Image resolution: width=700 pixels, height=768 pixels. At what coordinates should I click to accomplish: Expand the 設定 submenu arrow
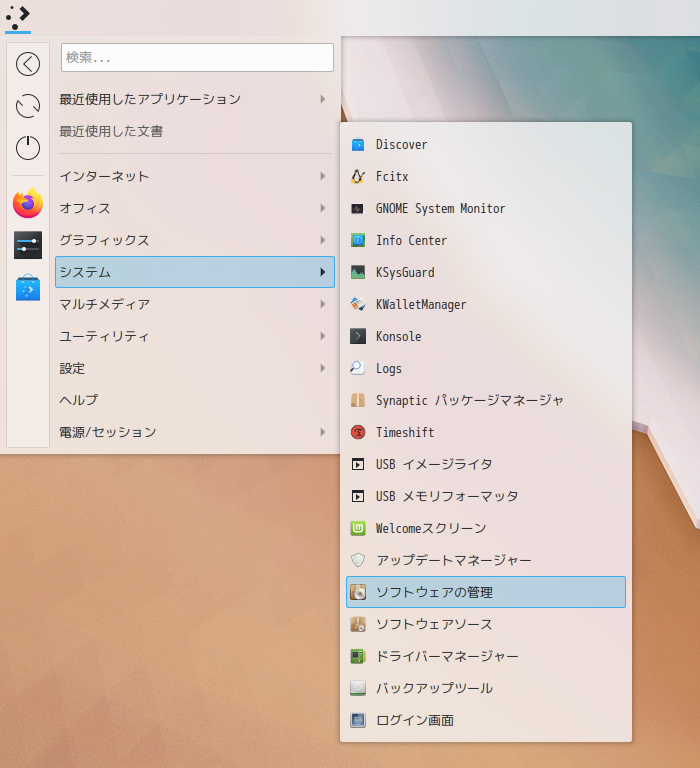click(322, 368)
